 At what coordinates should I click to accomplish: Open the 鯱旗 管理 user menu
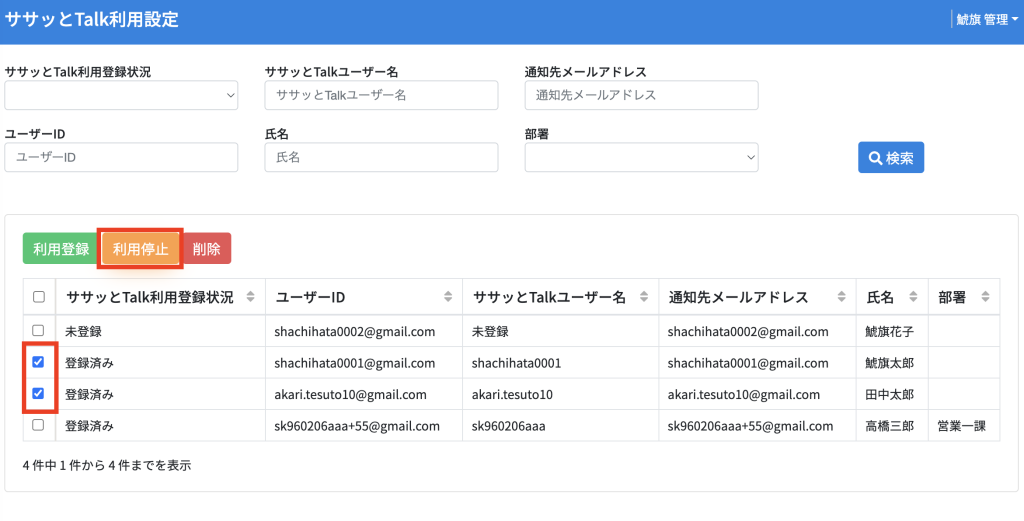coord(987,20)
